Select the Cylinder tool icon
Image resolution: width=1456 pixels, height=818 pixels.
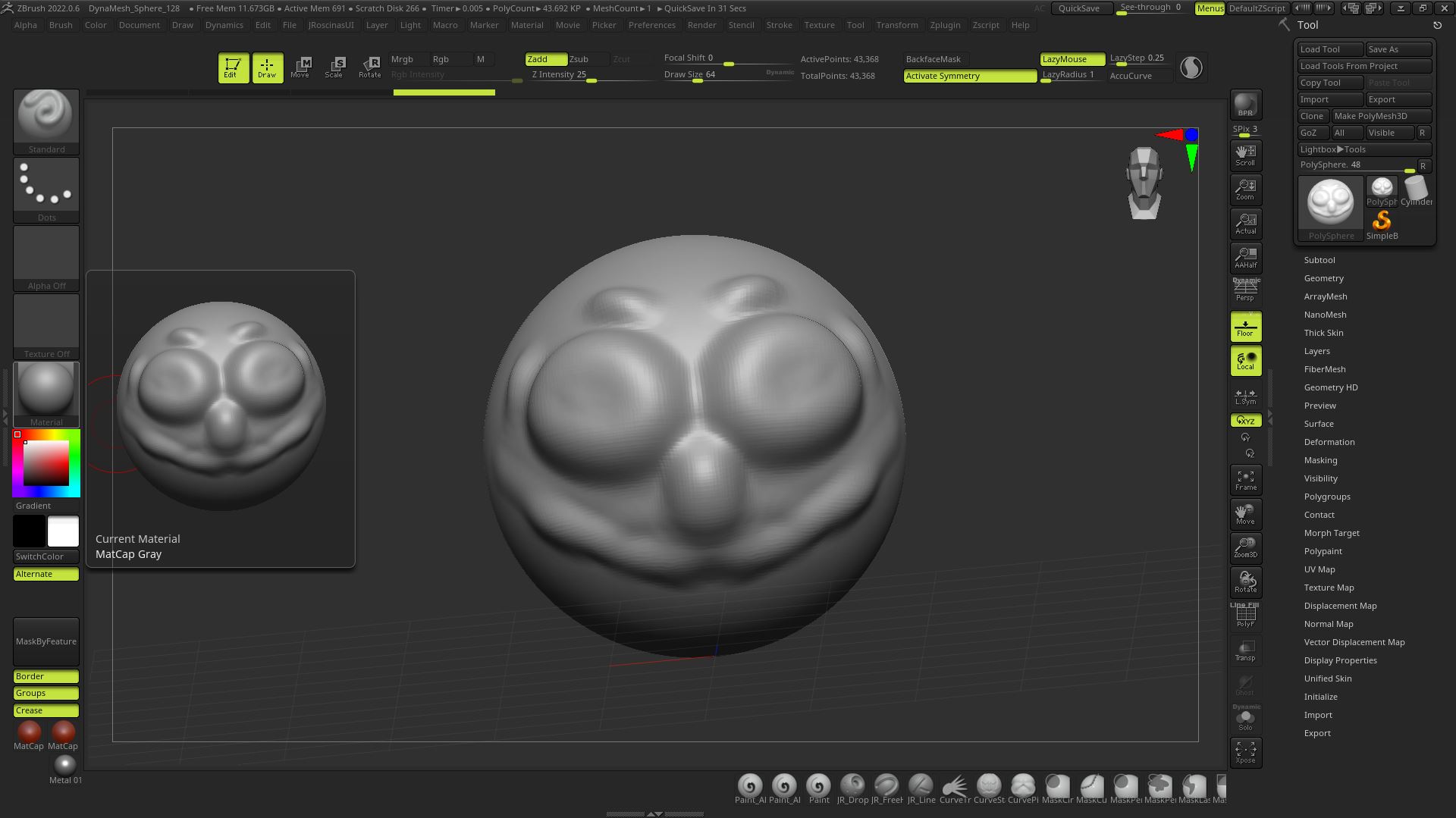pos(1416,191)
